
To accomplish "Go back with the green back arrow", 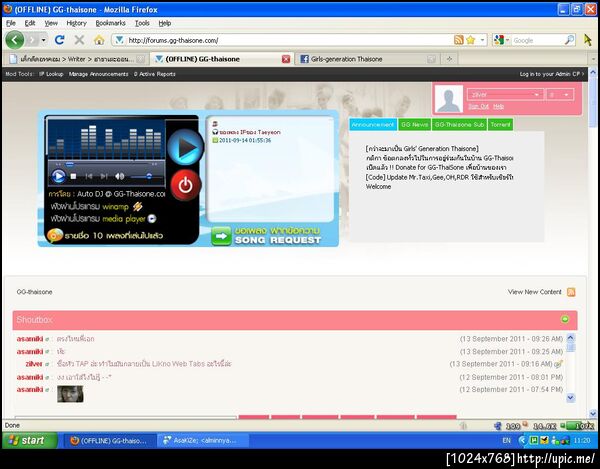I will point(15,40).
